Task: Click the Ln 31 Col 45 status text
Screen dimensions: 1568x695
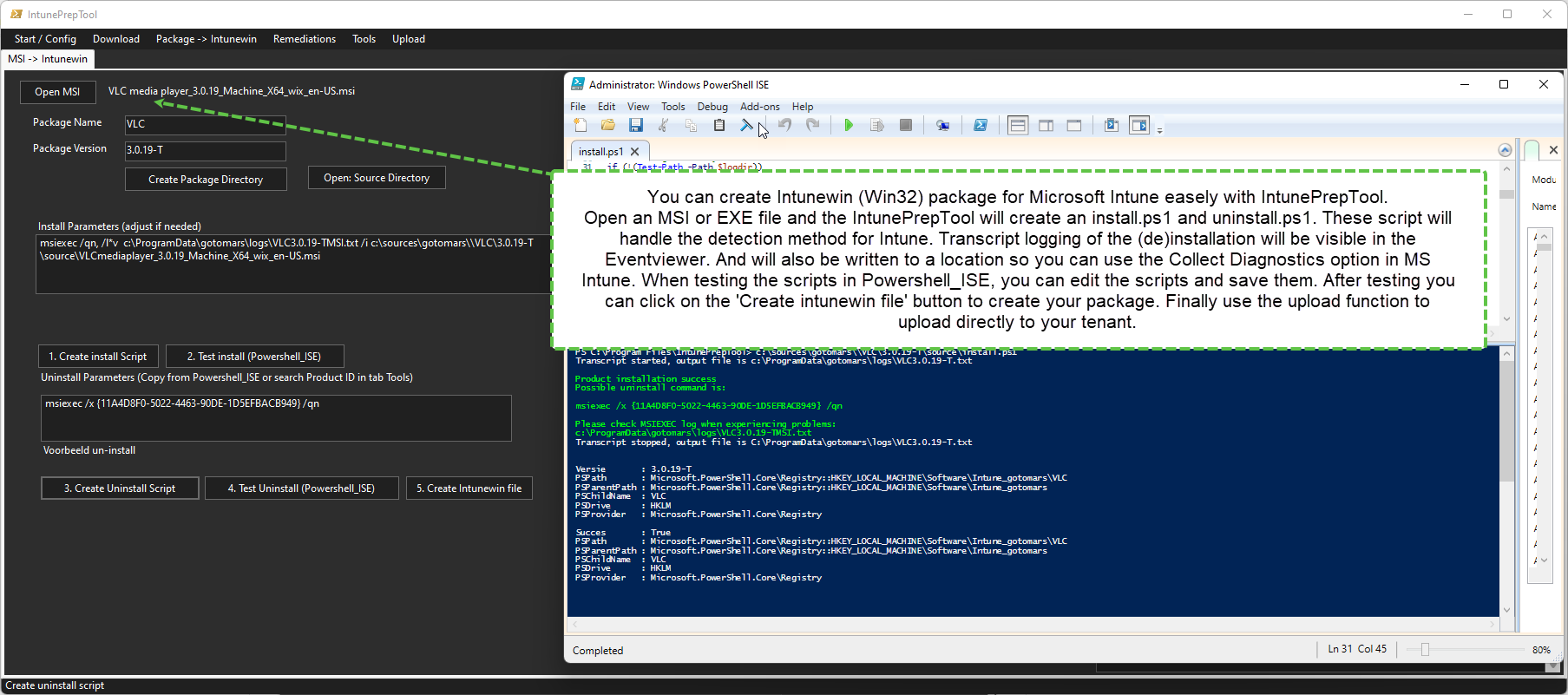Action: click(x=1357, y=649)
